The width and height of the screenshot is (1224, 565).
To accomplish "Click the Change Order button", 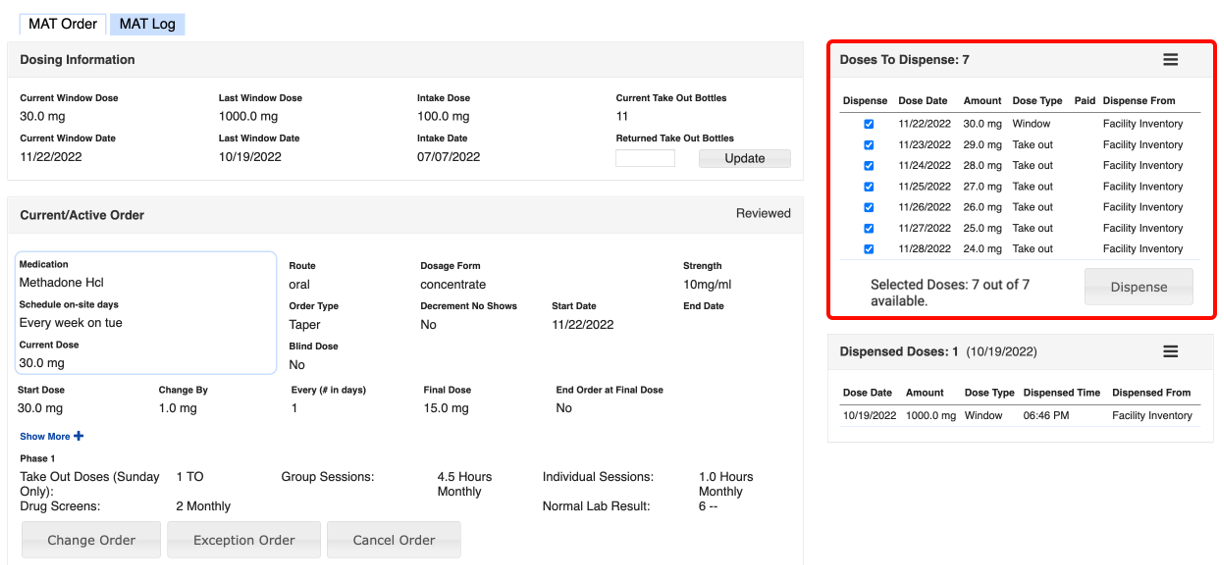I will coord(91,540).
